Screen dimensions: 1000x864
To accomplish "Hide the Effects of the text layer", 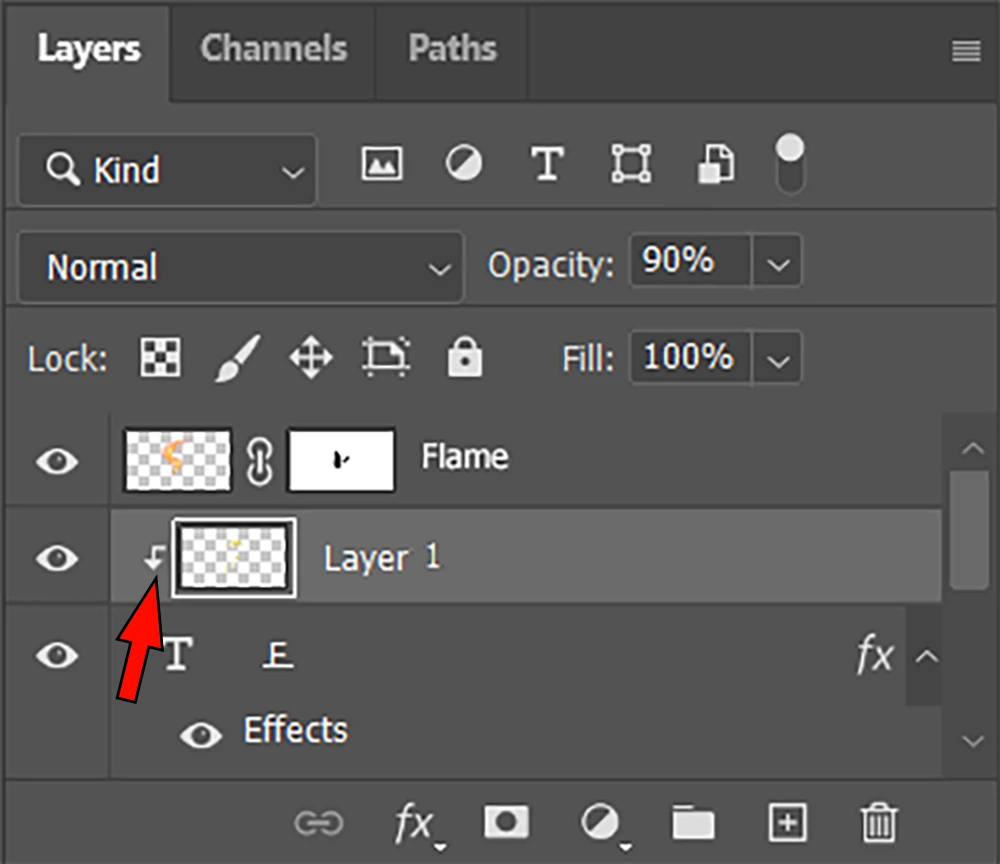I will [x=201, y=736].
